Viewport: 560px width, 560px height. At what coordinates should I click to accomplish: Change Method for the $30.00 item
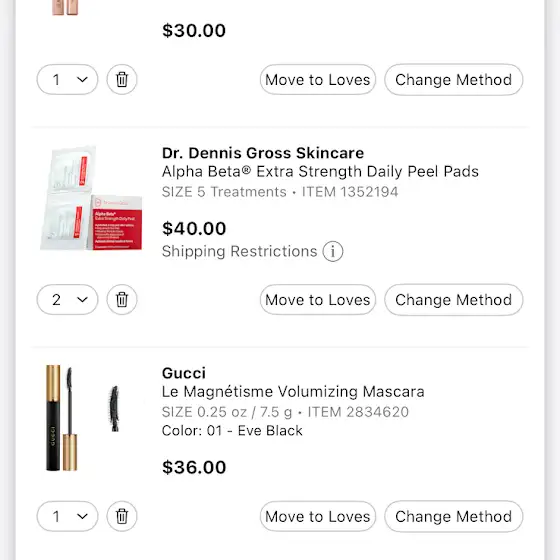tap(454, 79)
